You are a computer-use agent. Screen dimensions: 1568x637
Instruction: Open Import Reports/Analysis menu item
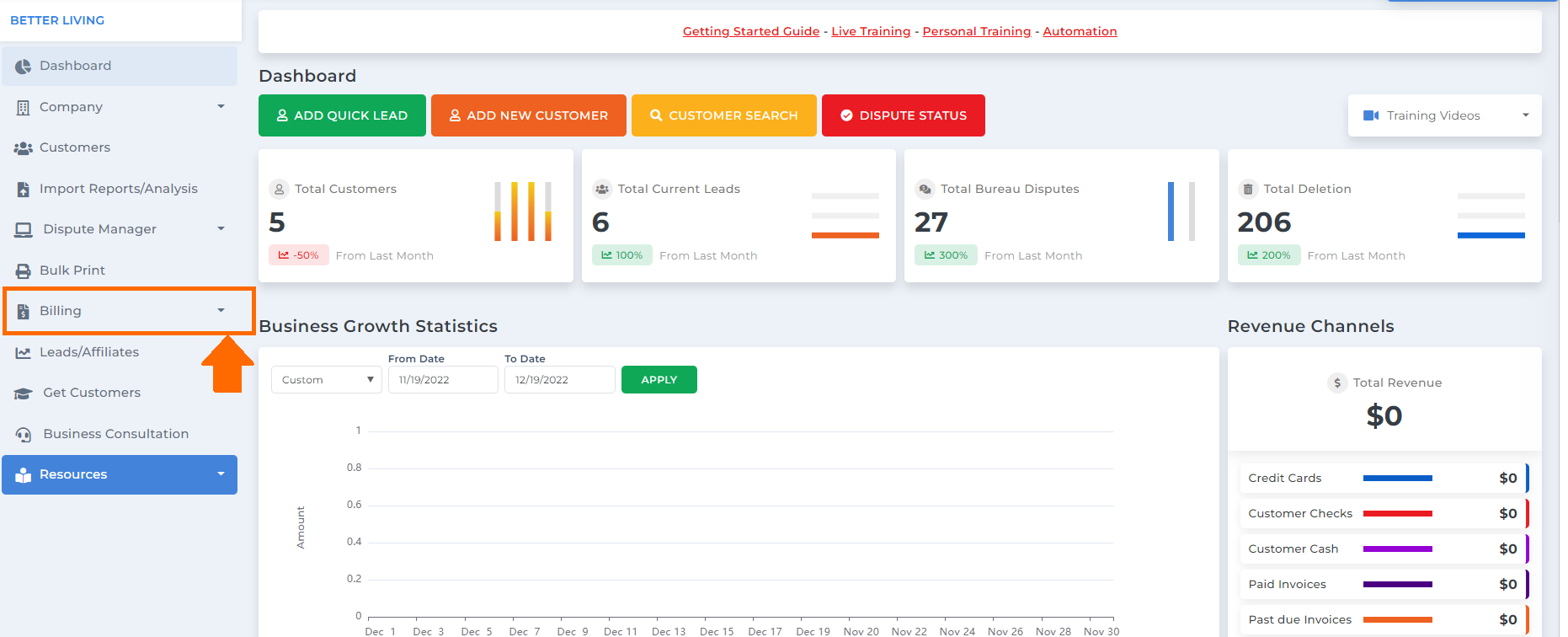click(120, 189)
